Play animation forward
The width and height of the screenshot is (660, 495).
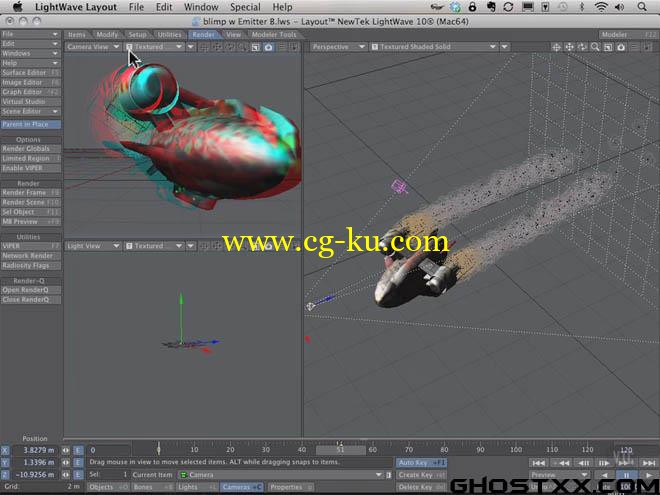[648, 475]
